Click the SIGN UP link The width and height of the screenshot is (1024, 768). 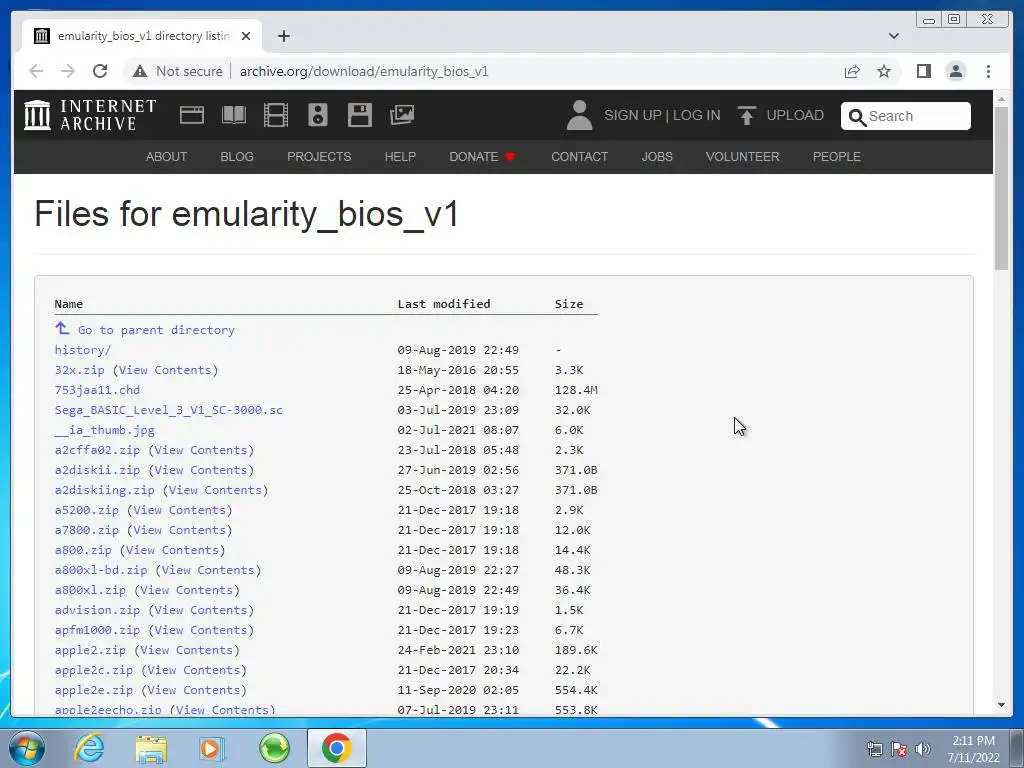point(633,116)
